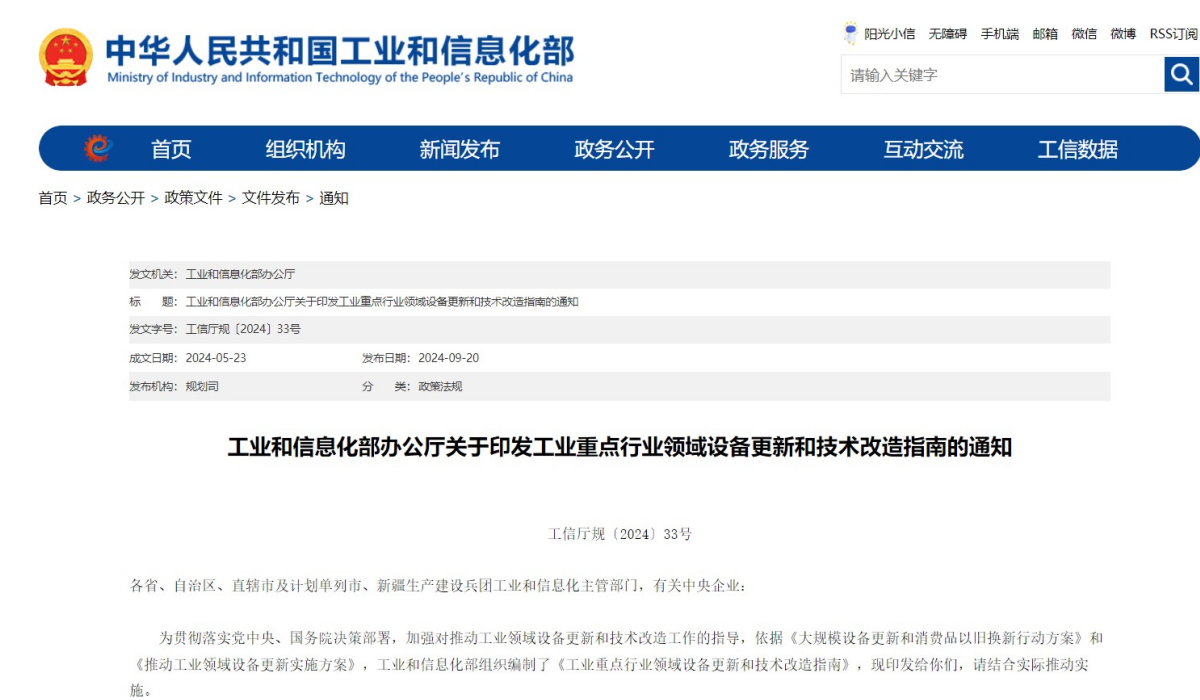The width and height of the screenshot is (1200, 700).
Task: Open the 新闻发布 section
Action: pos(461,148)
